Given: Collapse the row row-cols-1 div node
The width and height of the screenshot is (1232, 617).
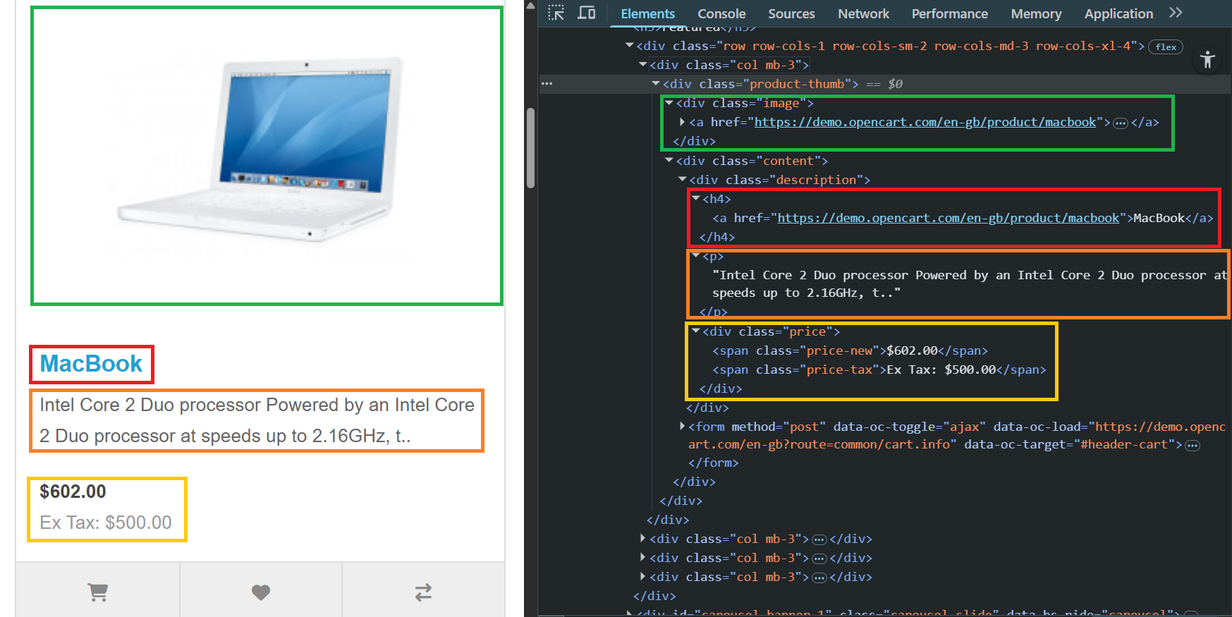Looking at the screenshot, I should pos(630,46).
